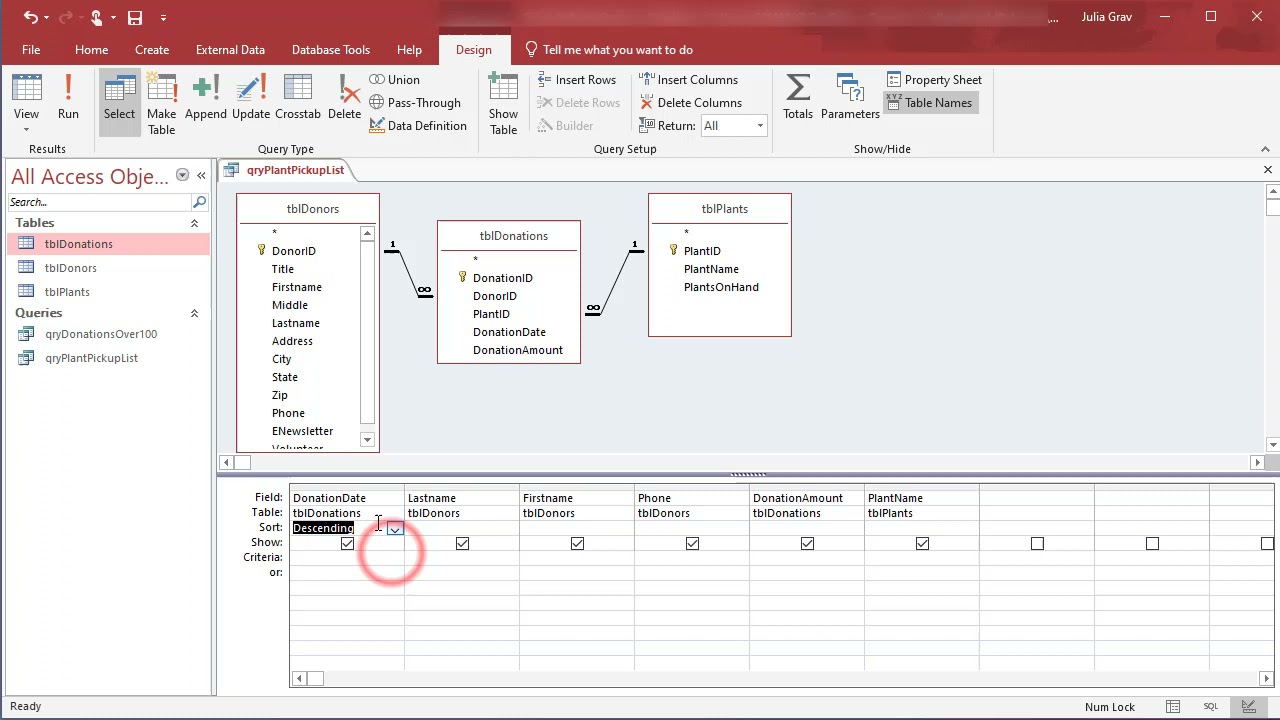Select the Lastname field in tblDonors
The height and width of the screenshot is (720, 1280).
click(296, 323)
